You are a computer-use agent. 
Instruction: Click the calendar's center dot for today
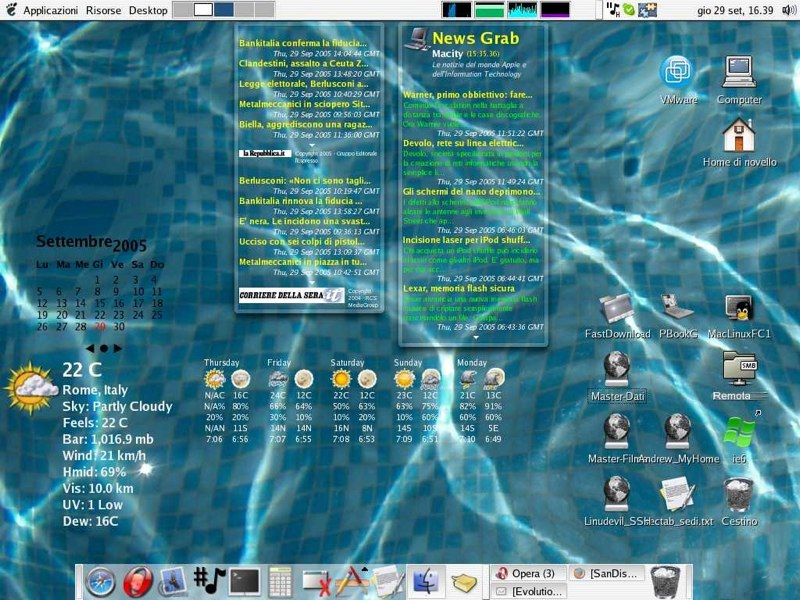(x=104, y=348)
